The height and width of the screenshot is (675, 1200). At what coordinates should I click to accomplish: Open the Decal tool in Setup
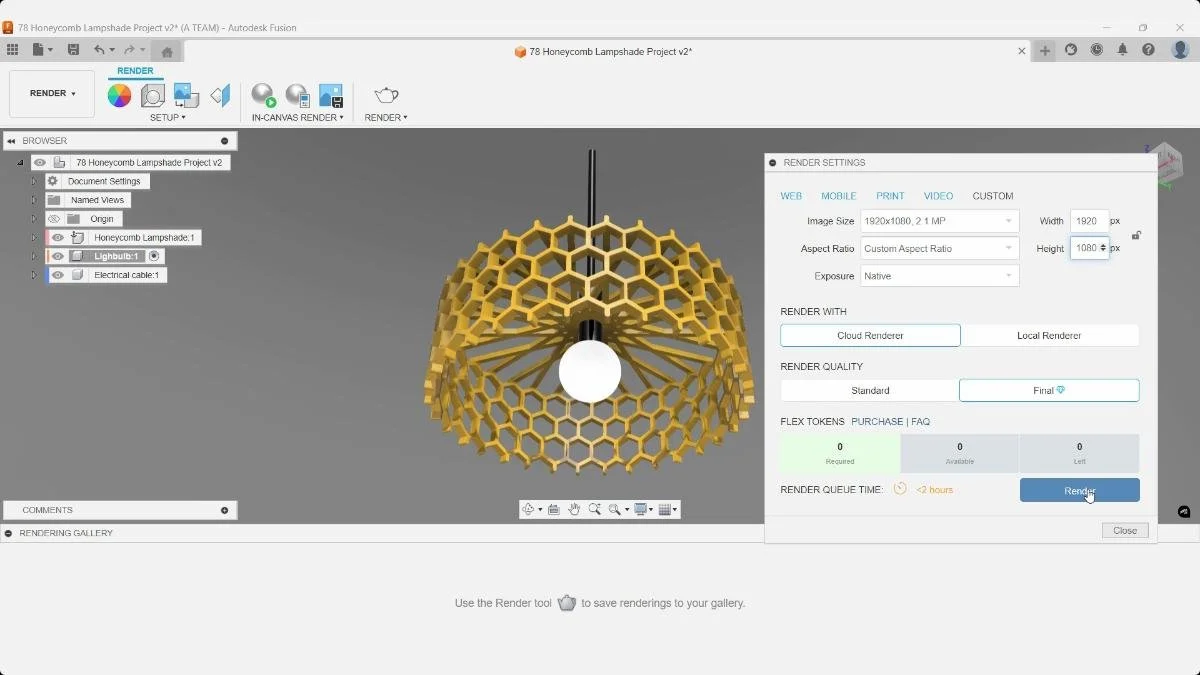[x=186, y=96]
